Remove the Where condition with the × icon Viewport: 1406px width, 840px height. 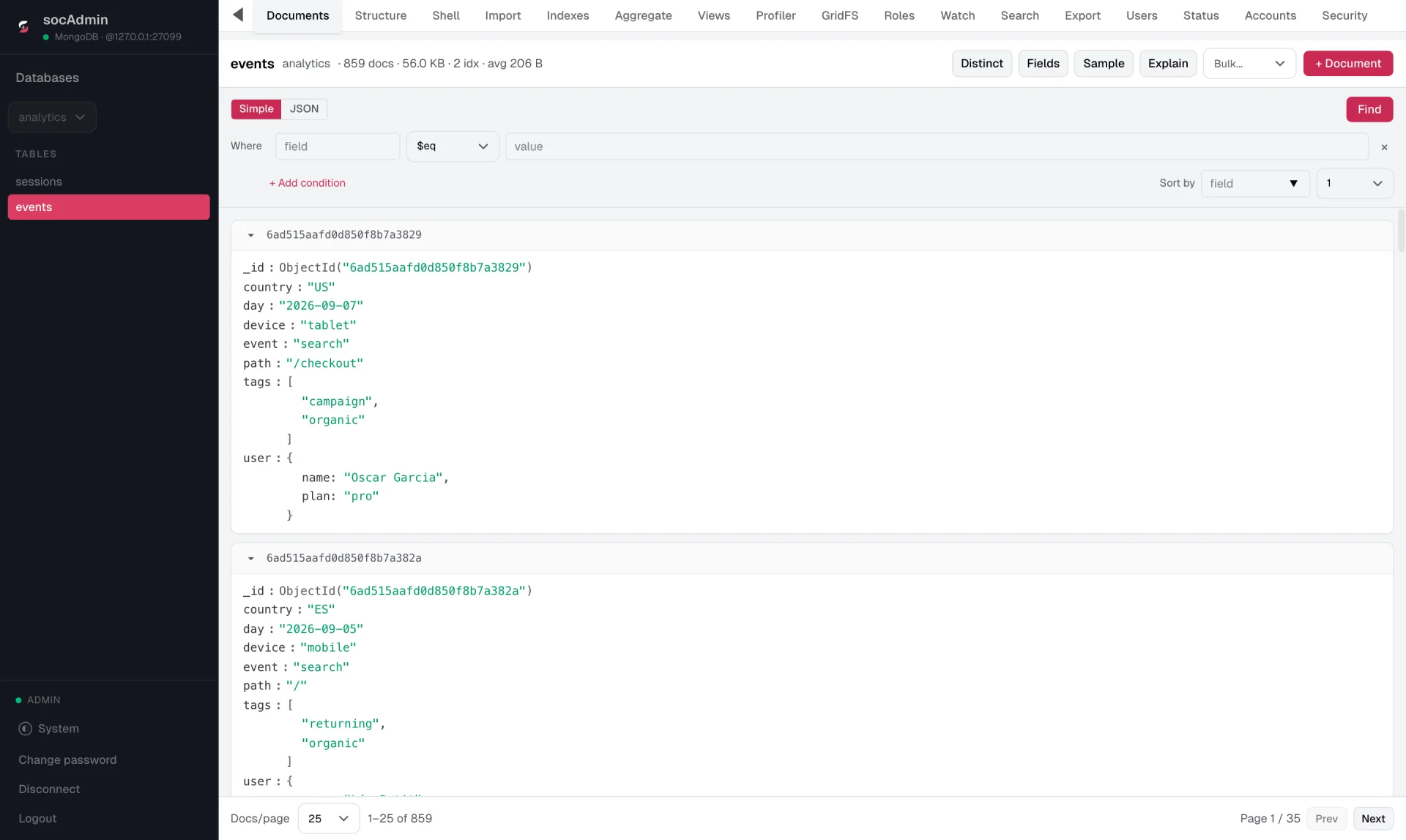[x=1384, y=147]
